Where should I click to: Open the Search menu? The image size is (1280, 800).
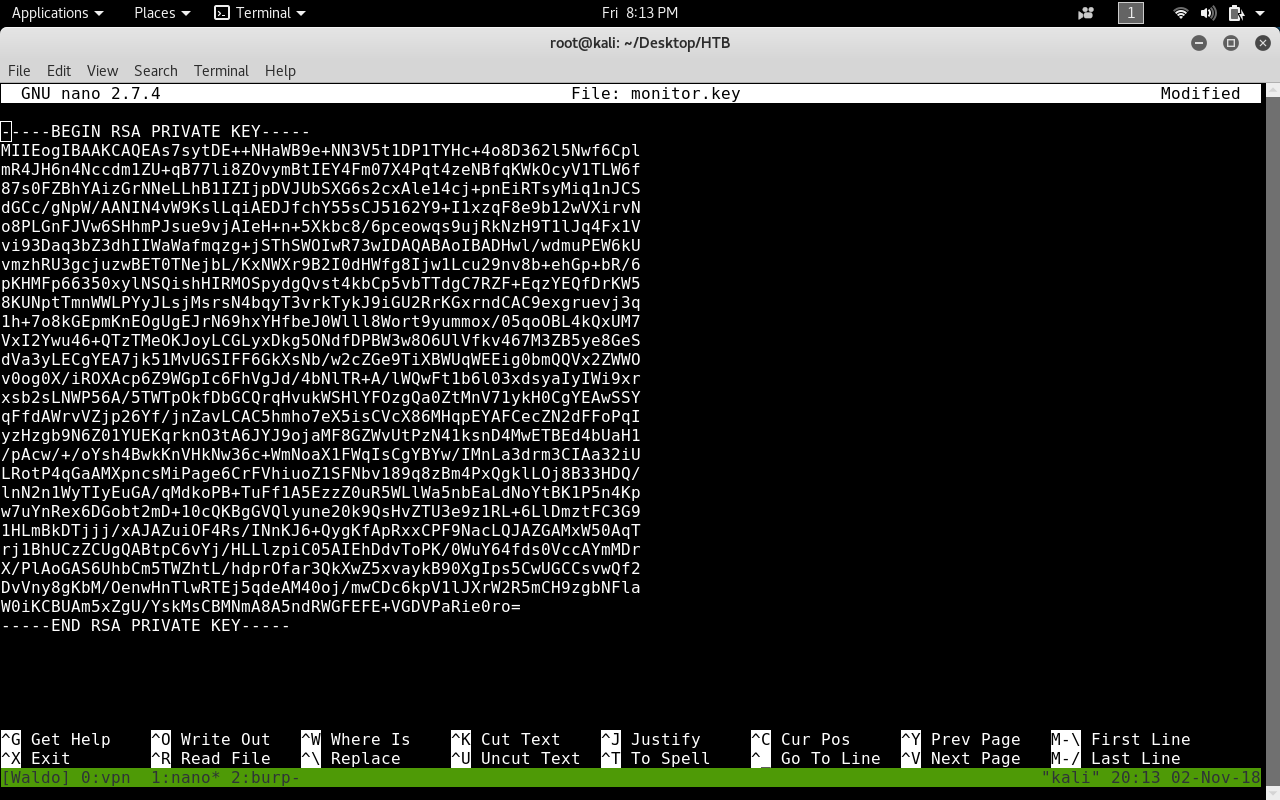[155, 70]
